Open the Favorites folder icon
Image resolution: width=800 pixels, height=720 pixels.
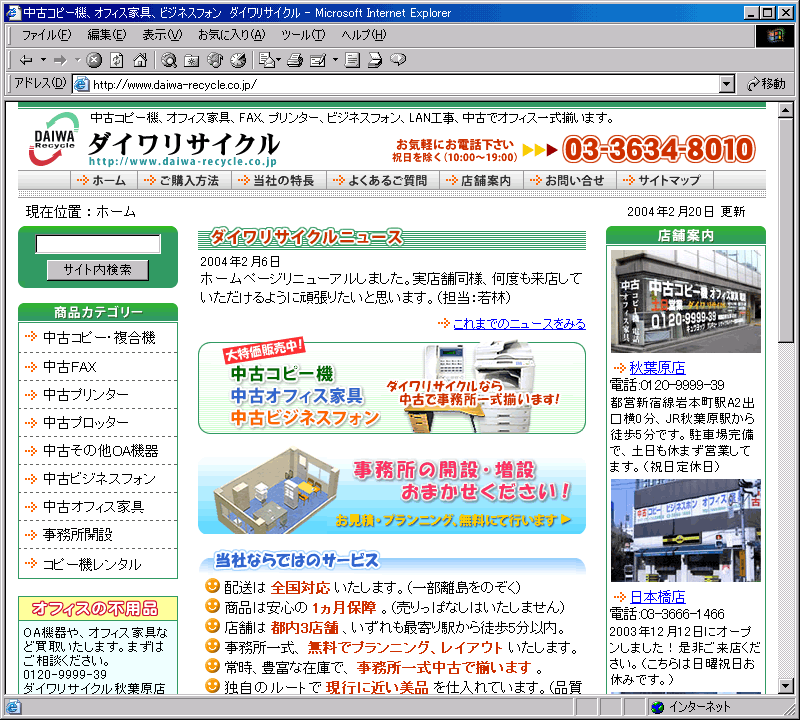(x=191, y=60)
